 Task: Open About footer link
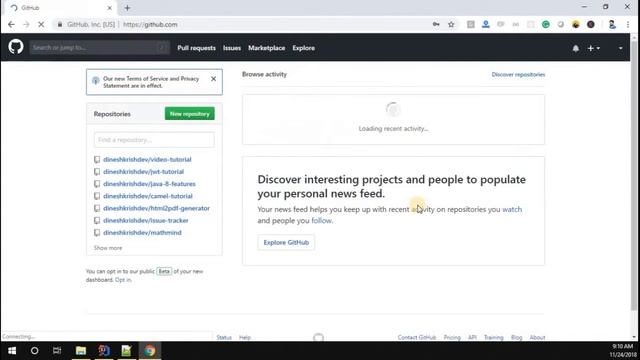tap(537, 337)
